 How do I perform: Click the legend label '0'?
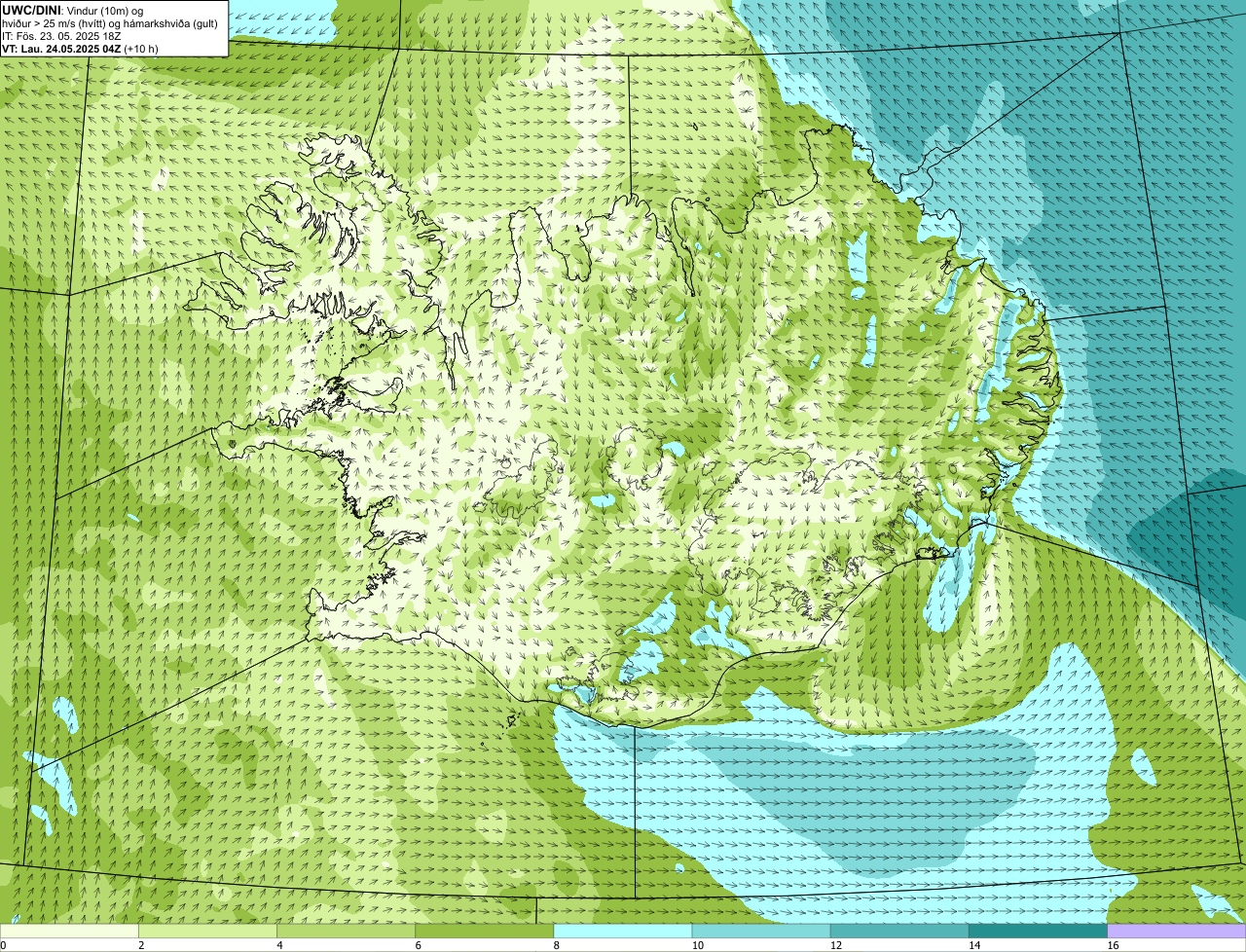pos(3,945)
